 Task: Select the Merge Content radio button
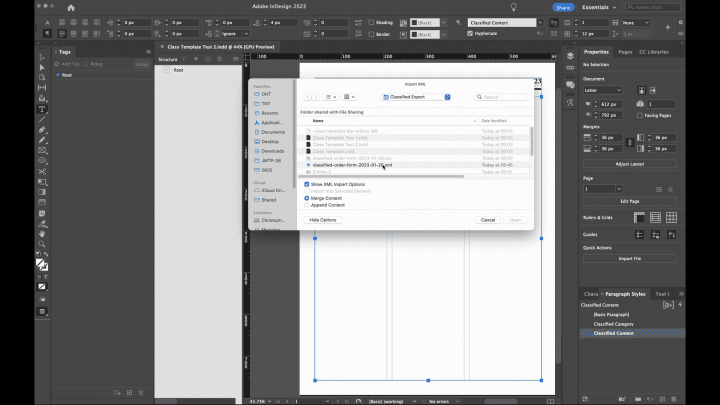click(307, 198)
